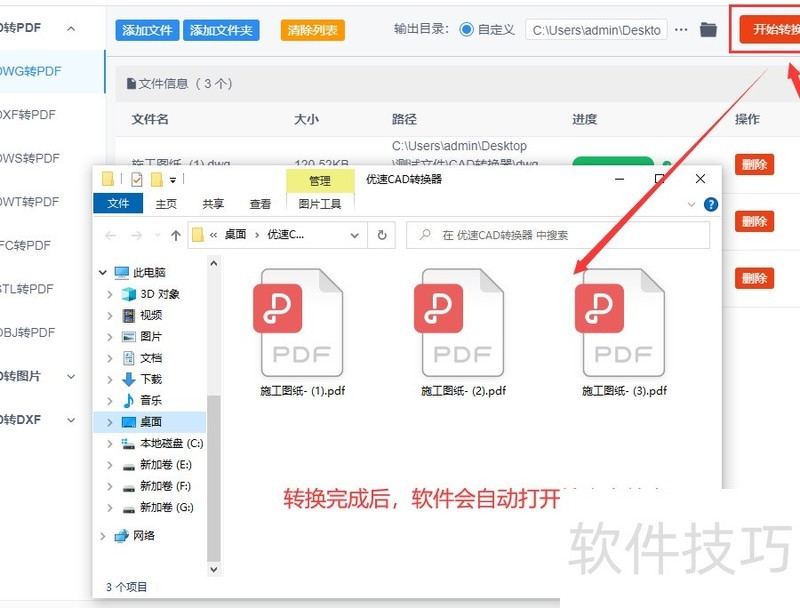
Task: Select the 自定义 output directory radio button
Action: [x=467, y=30]
